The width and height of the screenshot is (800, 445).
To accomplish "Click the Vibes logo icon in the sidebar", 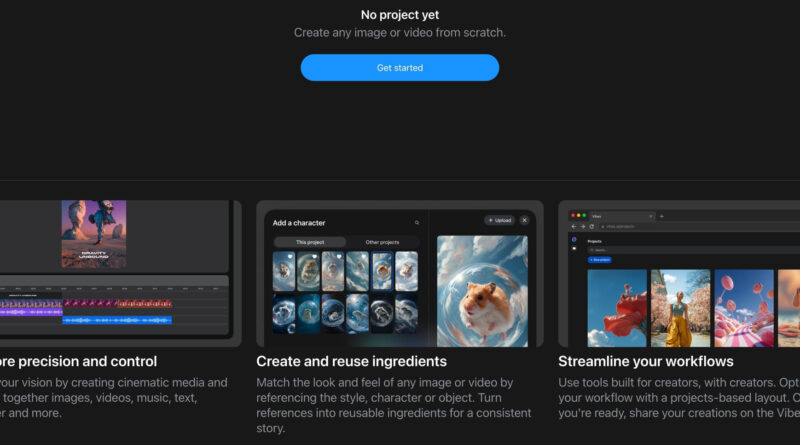I will point(574,240).
